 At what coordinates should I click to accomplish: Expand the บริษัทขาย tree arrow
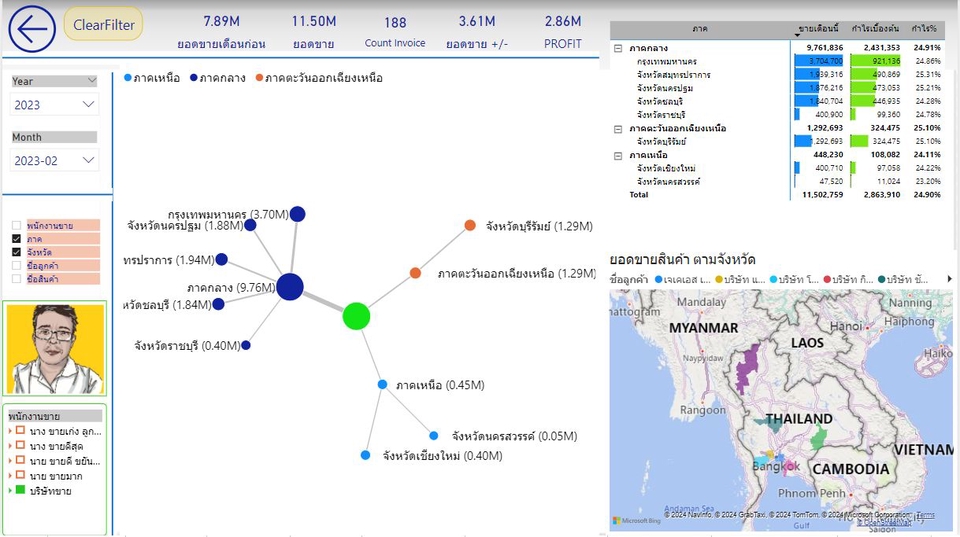[x=10, y=490]
